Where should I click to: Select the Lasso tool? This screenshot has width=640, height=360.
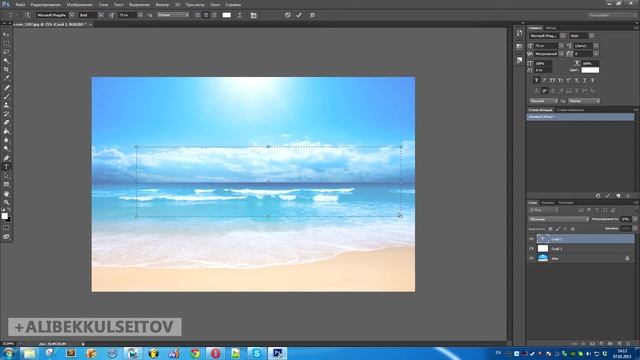coord(6,52)
